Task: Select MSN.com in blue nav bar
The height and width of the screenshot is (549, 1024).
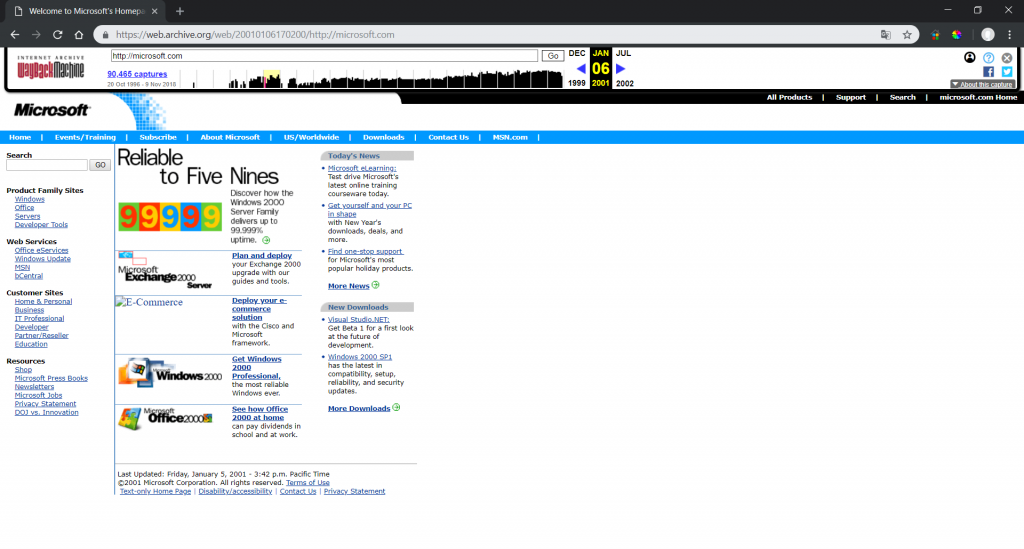Action: [x=510, y=137]
